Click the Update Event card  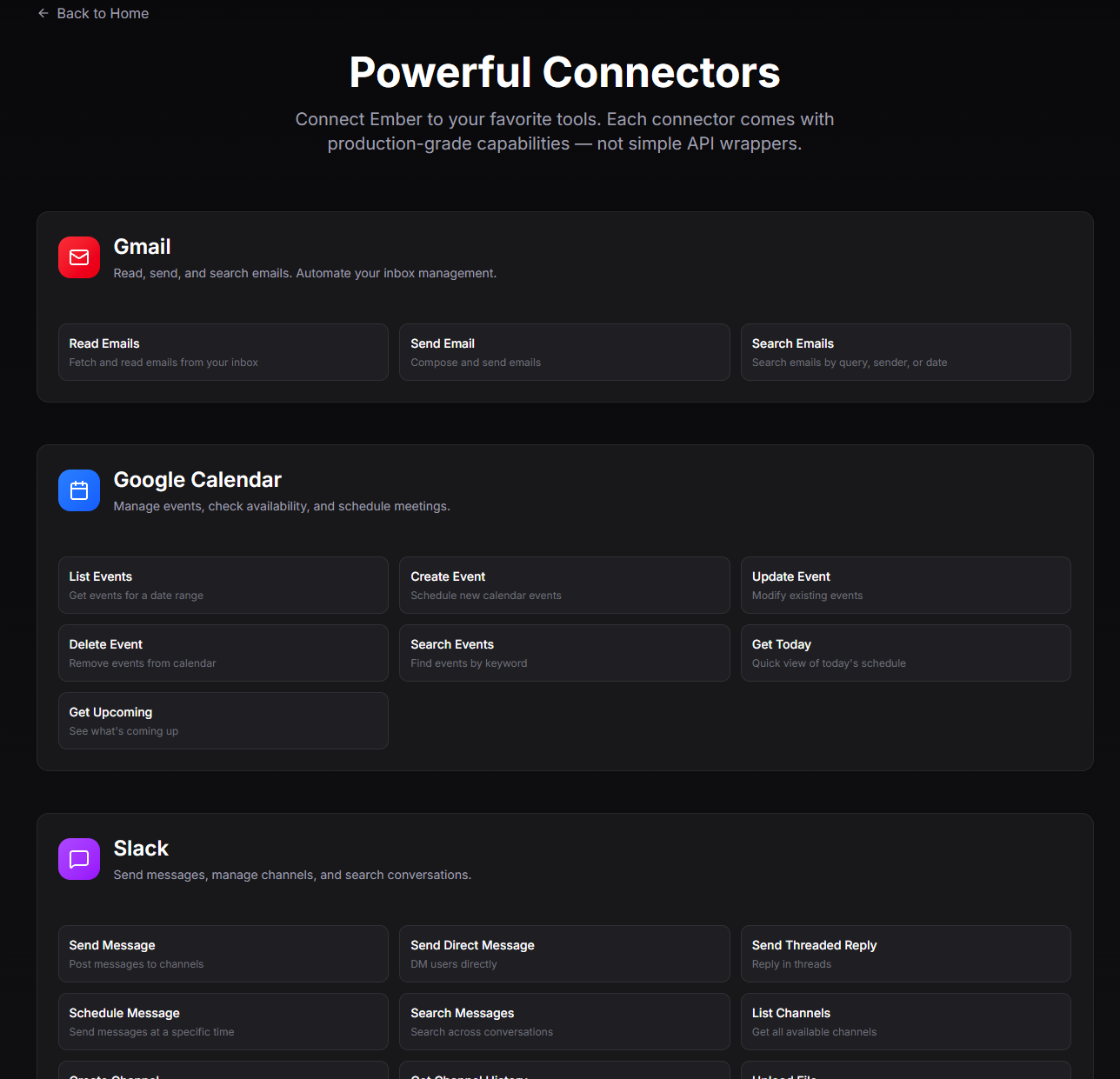[x=906, y=585]
